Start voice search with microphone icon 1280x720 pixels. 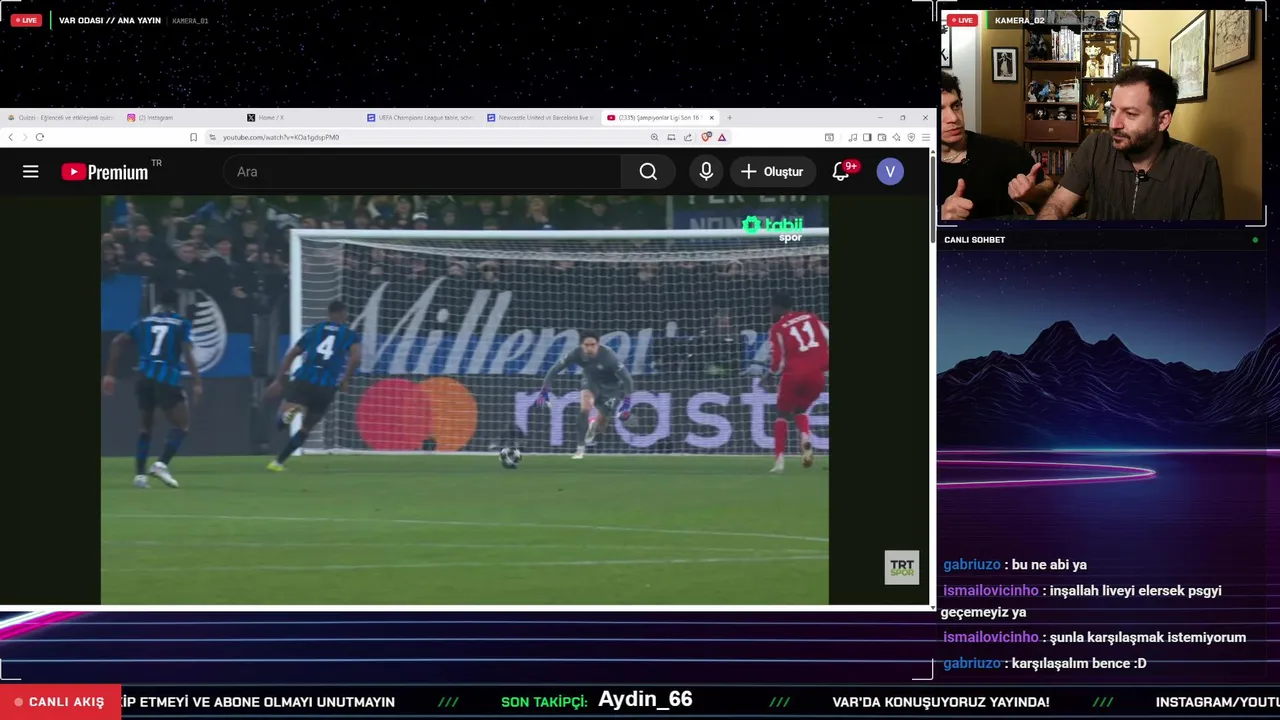706,172
